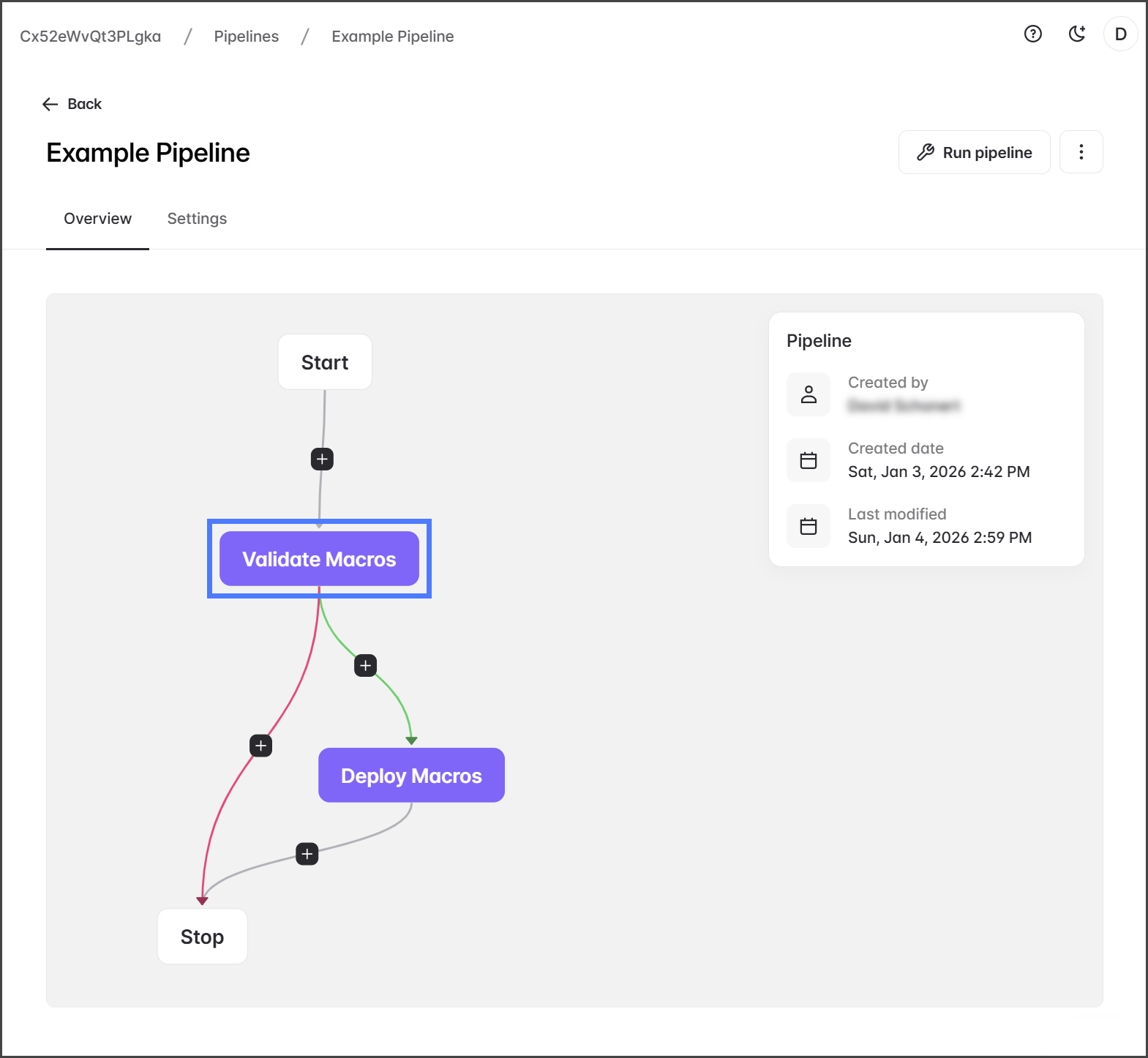The image size is (1148, 1058).
Task: Open Pipelines in the breadcrumb
Action: (x=246, y=37)
